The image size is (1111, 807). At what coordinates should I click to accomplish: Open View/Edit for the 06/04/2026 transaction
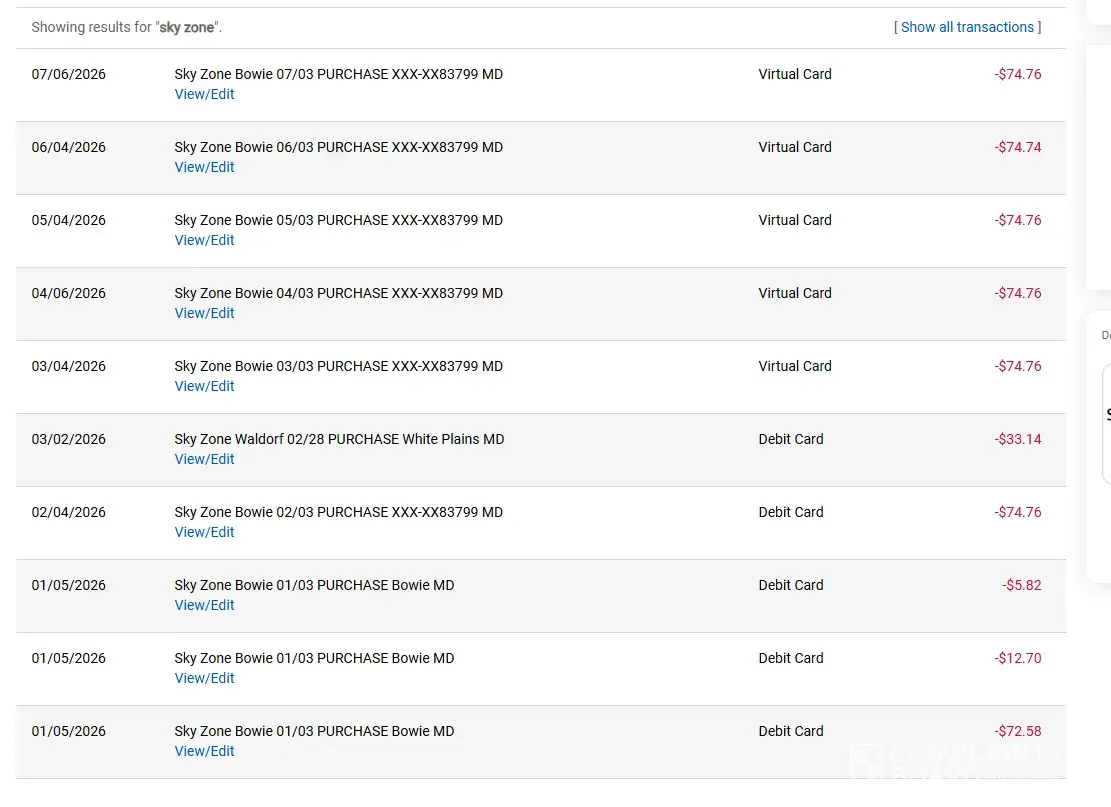(204, 167)
